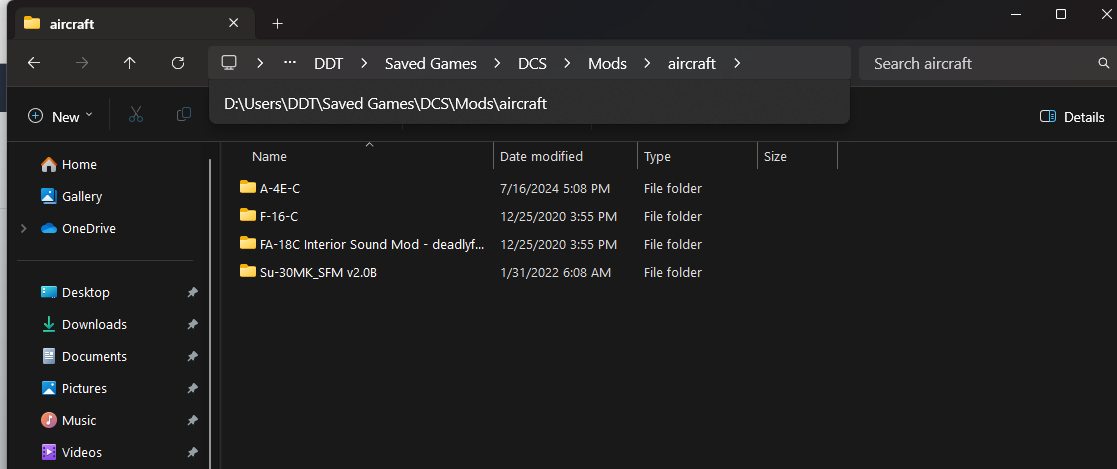Unpin Videos using its pin icon
The height and width of the screenshot is (469, 1117).
[192, 453]
